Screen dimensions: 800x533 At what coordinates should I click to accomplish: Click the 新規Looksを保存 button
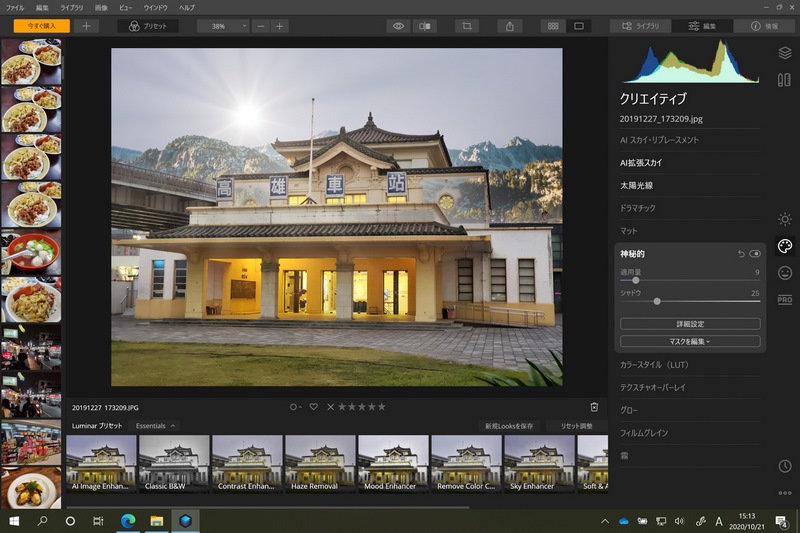coord(509,425)
